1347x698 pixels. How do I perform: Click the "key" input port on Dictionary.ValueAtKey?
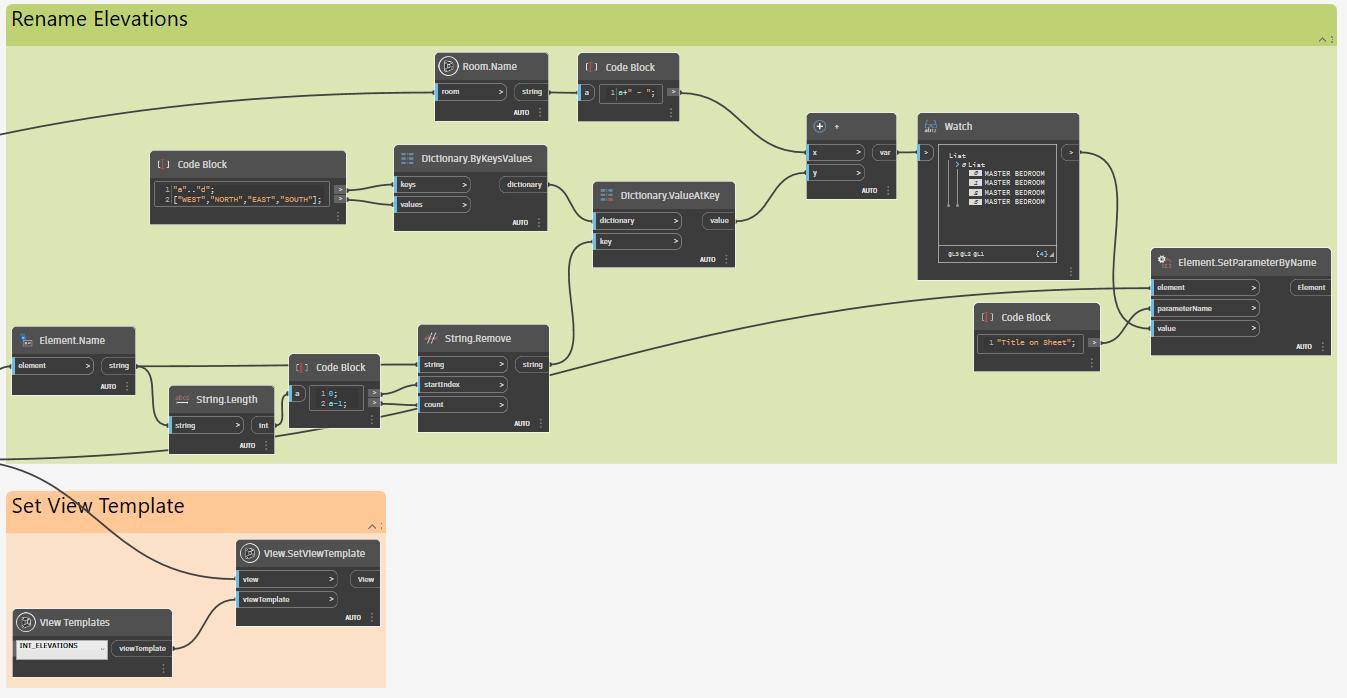pos(638,241)
